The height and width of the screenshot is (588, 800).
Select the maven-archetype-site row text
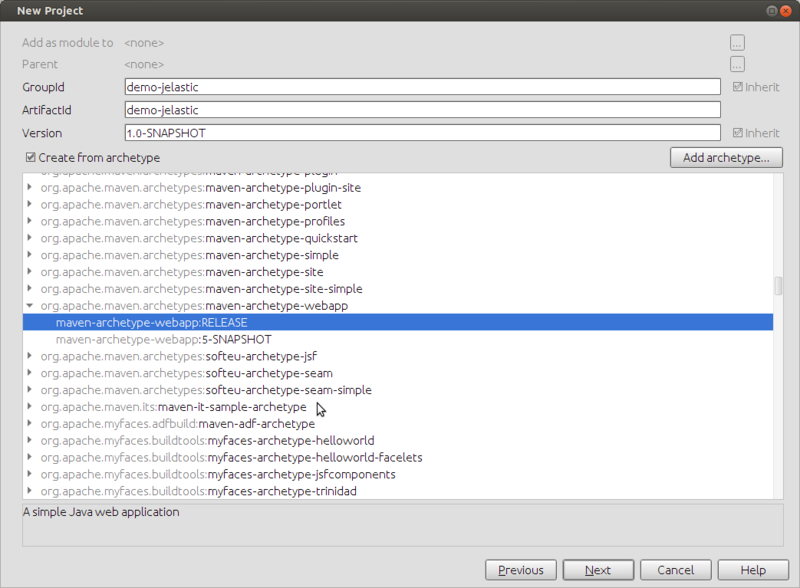(182, 272)
